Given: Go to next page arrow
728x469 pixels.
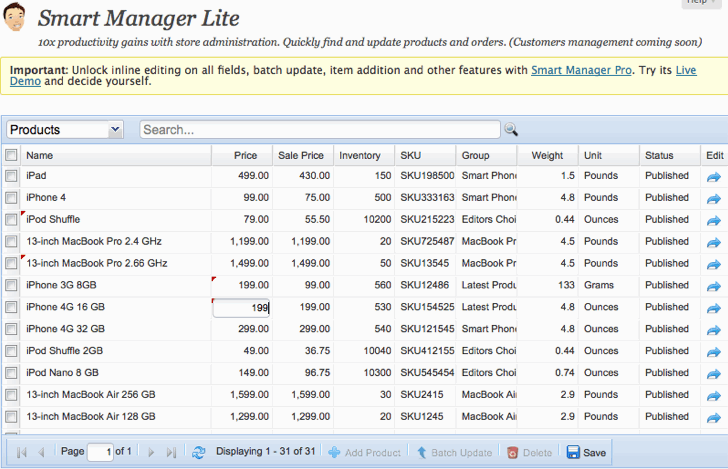Looking at the screenshot, I should [151, 452].
